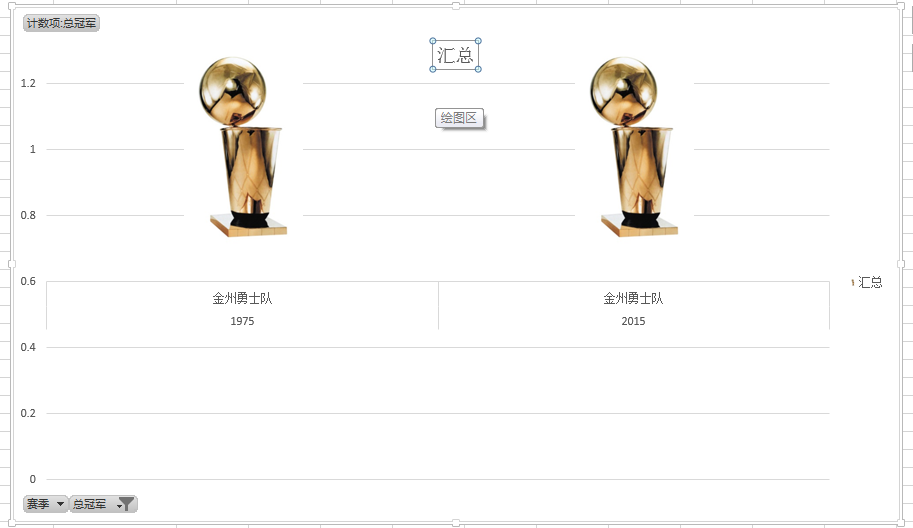Click the chart's bottom-center resize handle
The width and height of the screenshot is (913, 528).
[x=456, y=523]
